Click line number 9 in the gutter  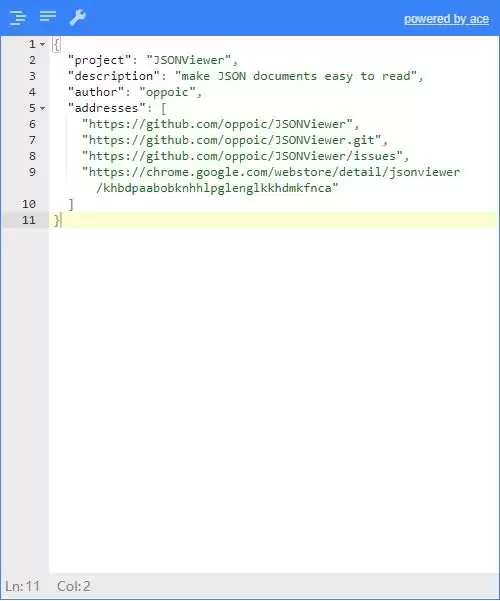coord(32,172)
